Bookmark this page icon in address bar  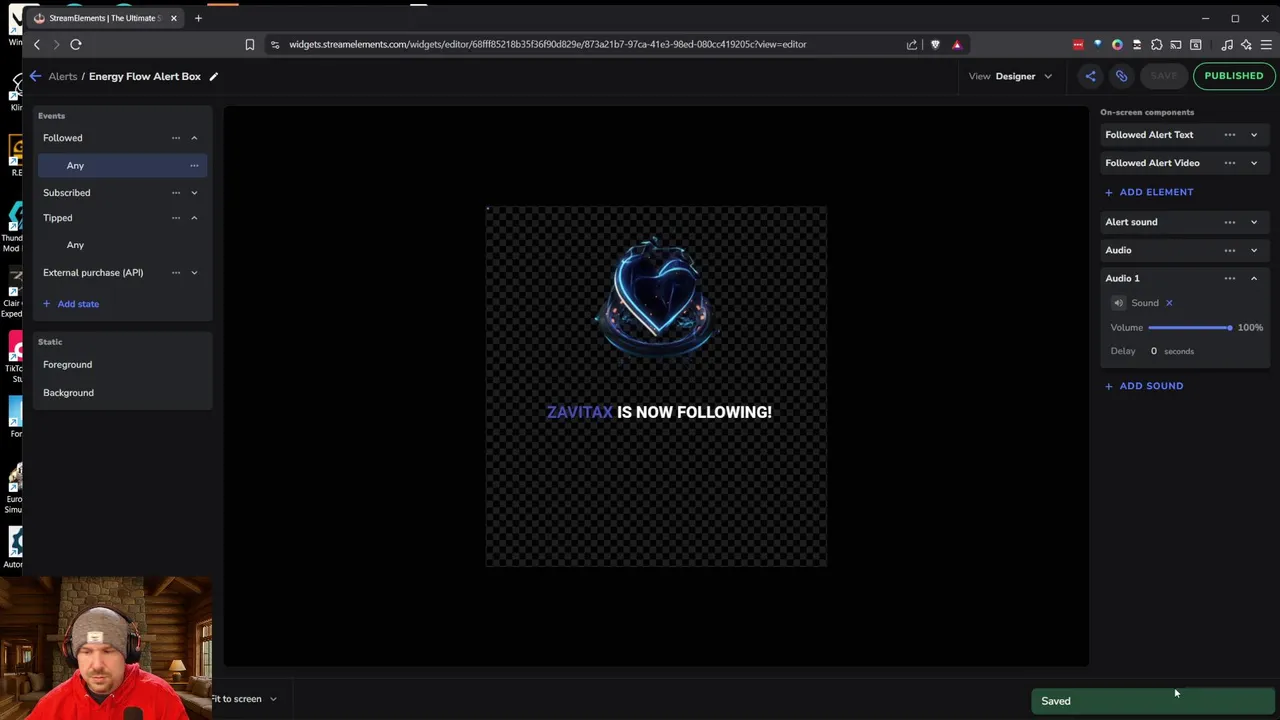[x=250, y=44]
